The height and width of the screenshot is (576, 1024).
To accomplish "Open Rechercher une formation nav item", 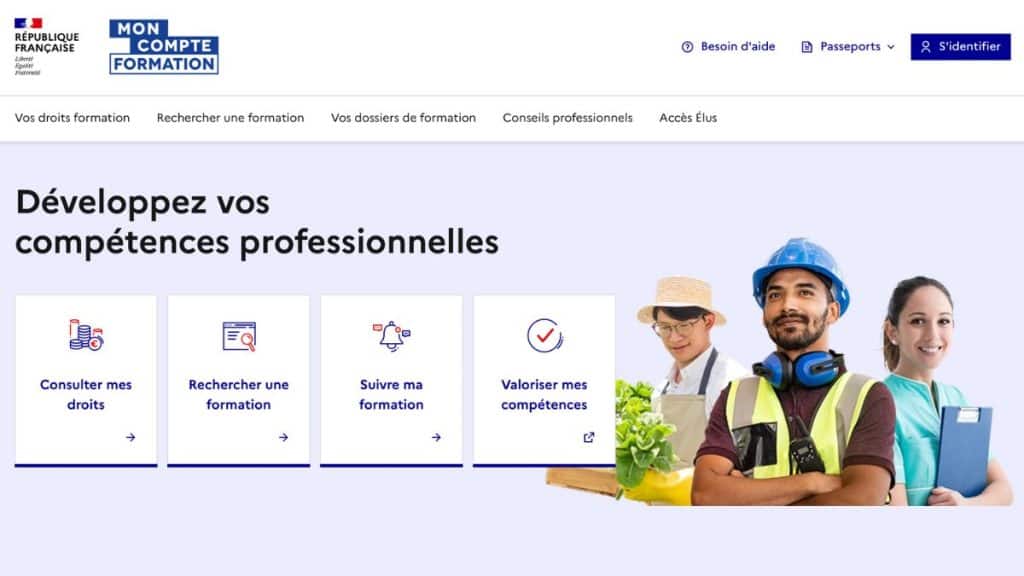I will click(x=231, y=118).
